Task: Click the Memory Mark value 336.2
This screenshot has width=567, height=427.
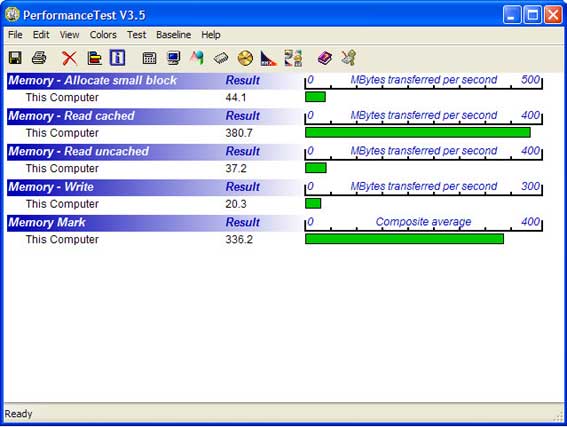Action: coord(239,239)
